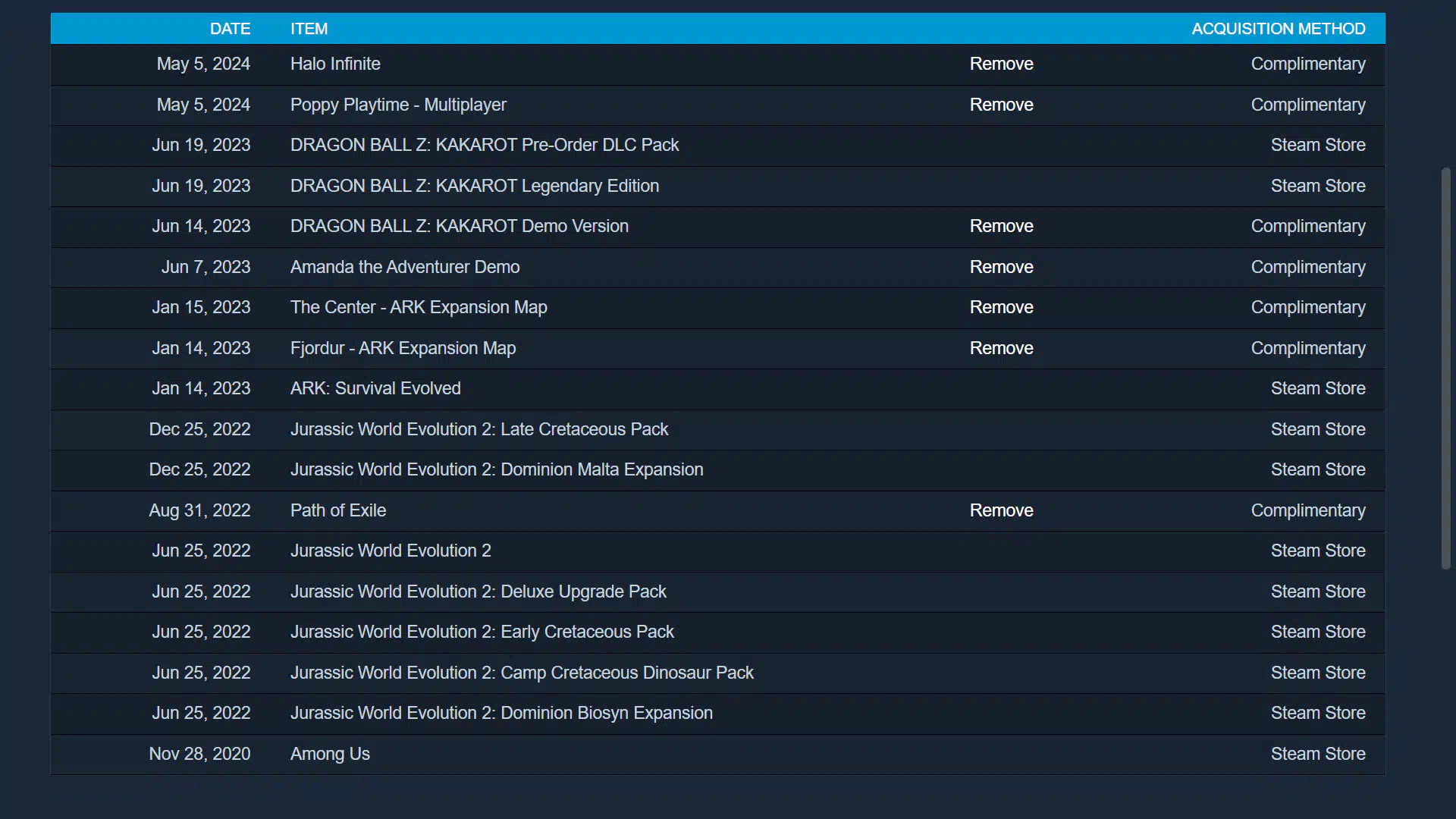Viewport: 1456px width, 819px height.
Task: Click Steam Store method for ARK: Survival Evolved
Action: 1318,388
